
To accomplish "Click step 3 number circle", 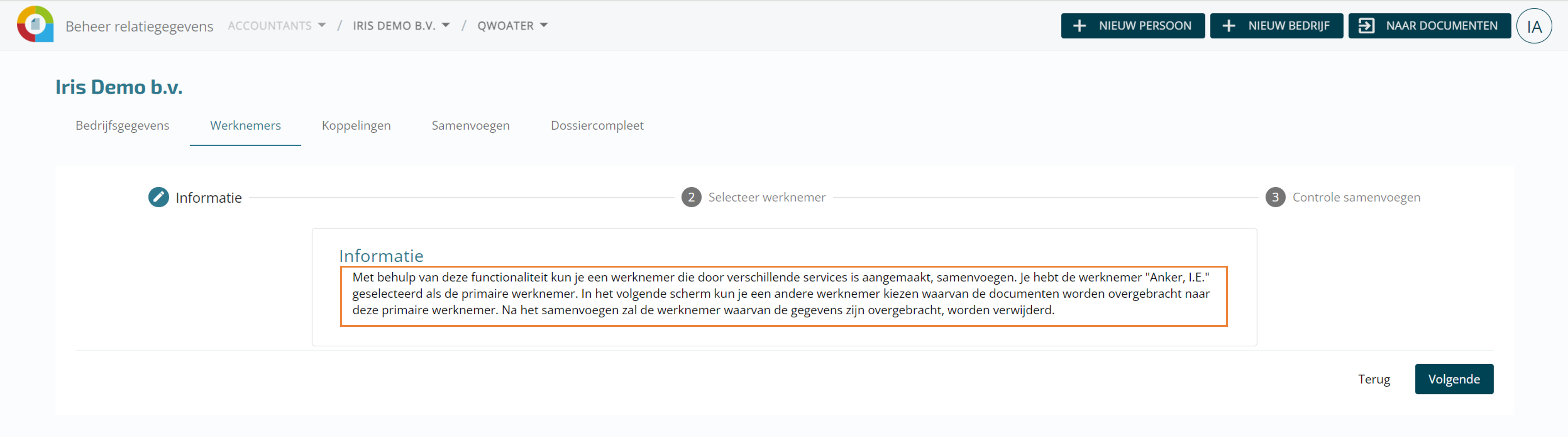I will 1275,197.
